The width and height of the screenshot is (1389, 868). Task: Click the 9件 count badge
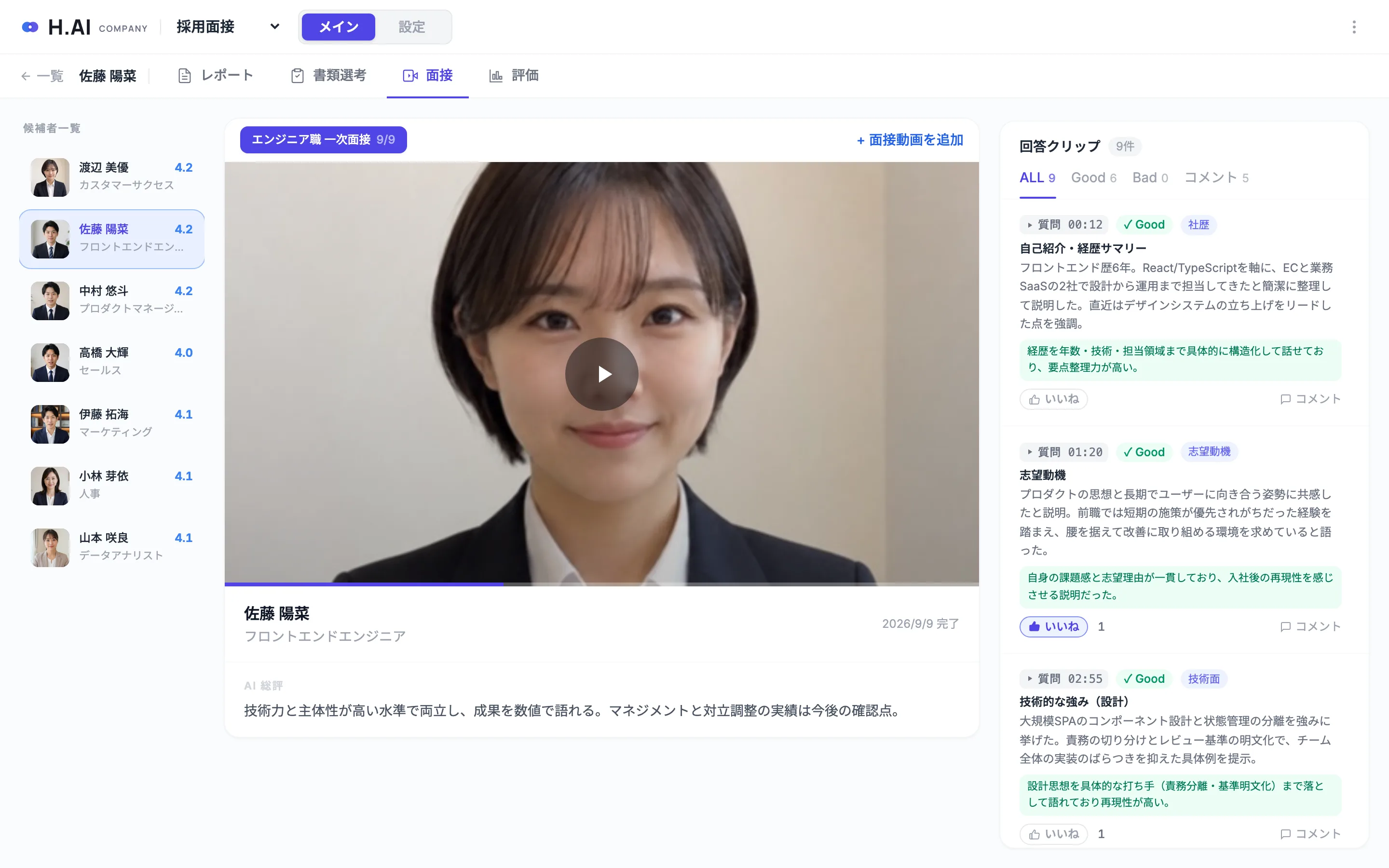pos(1124,147)
